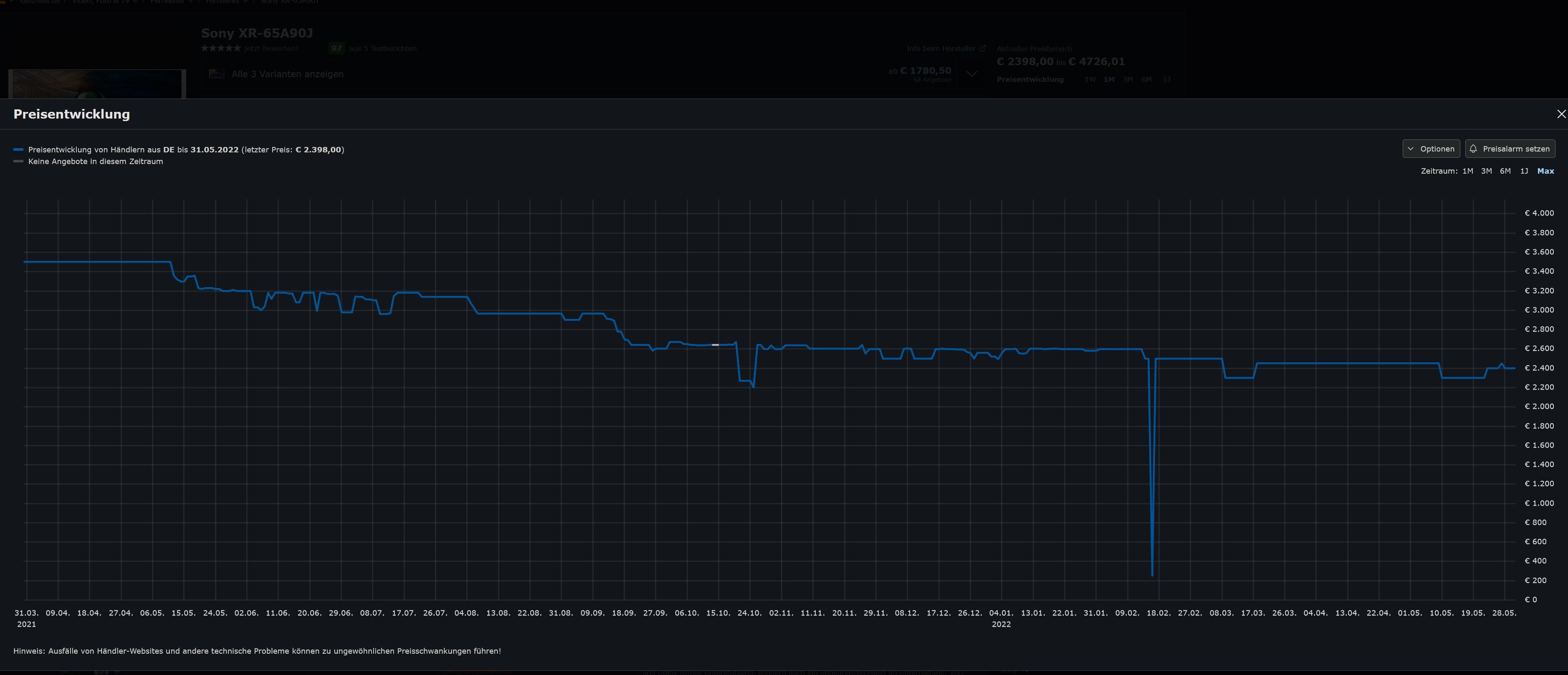
Task: Select the 1J range next to Zeitraum
Action: pyautogui.click(x=1524, y=171)
